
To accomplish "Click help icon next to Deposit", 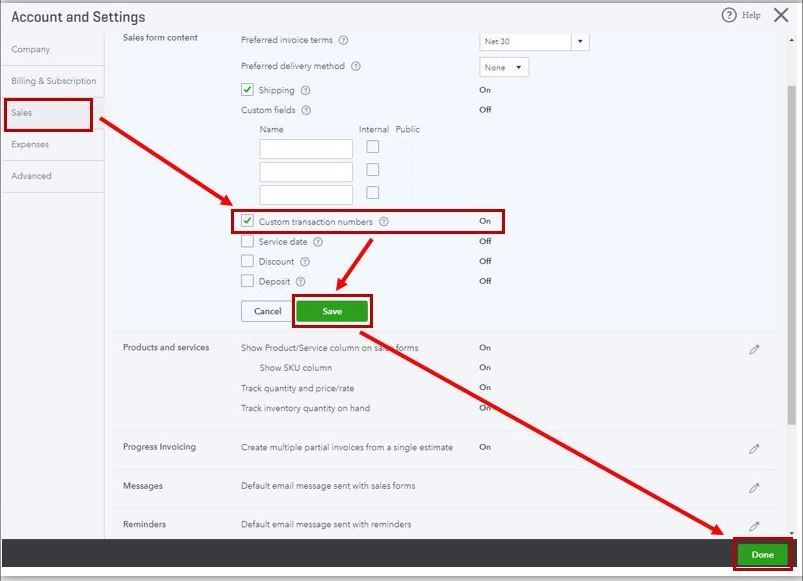I will pyautogui.click(x=301, y=282).
